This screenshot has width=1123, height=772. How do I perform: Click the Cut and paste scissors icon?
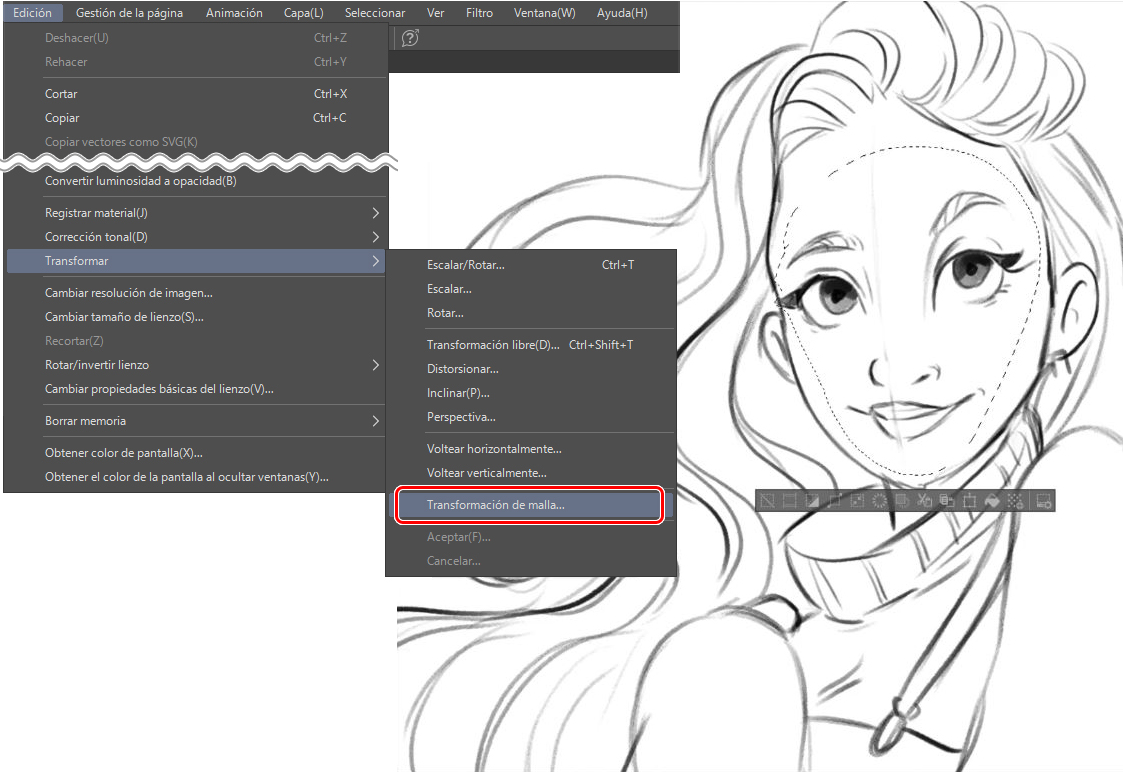(x=924, y=501)
